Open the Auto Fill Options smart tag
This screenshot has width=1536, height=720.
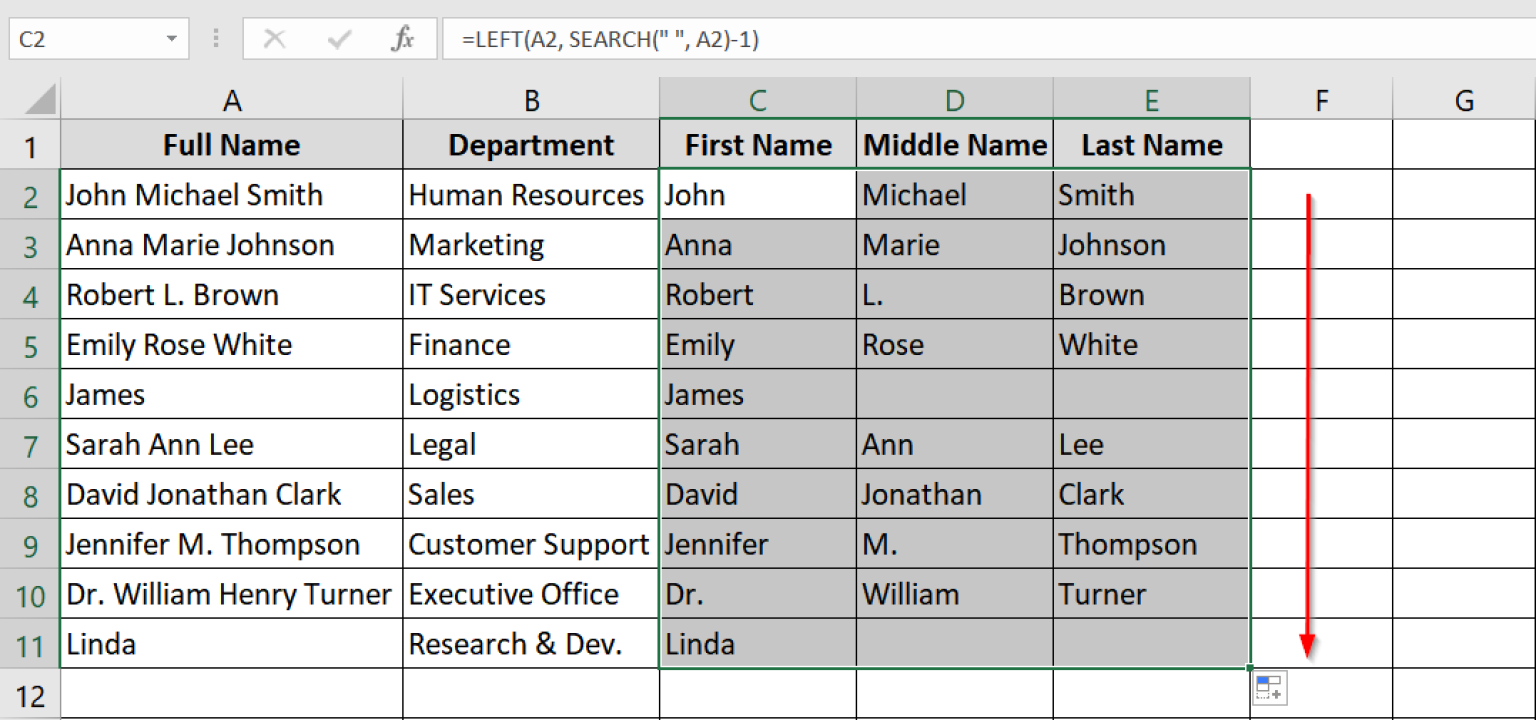1269,688
